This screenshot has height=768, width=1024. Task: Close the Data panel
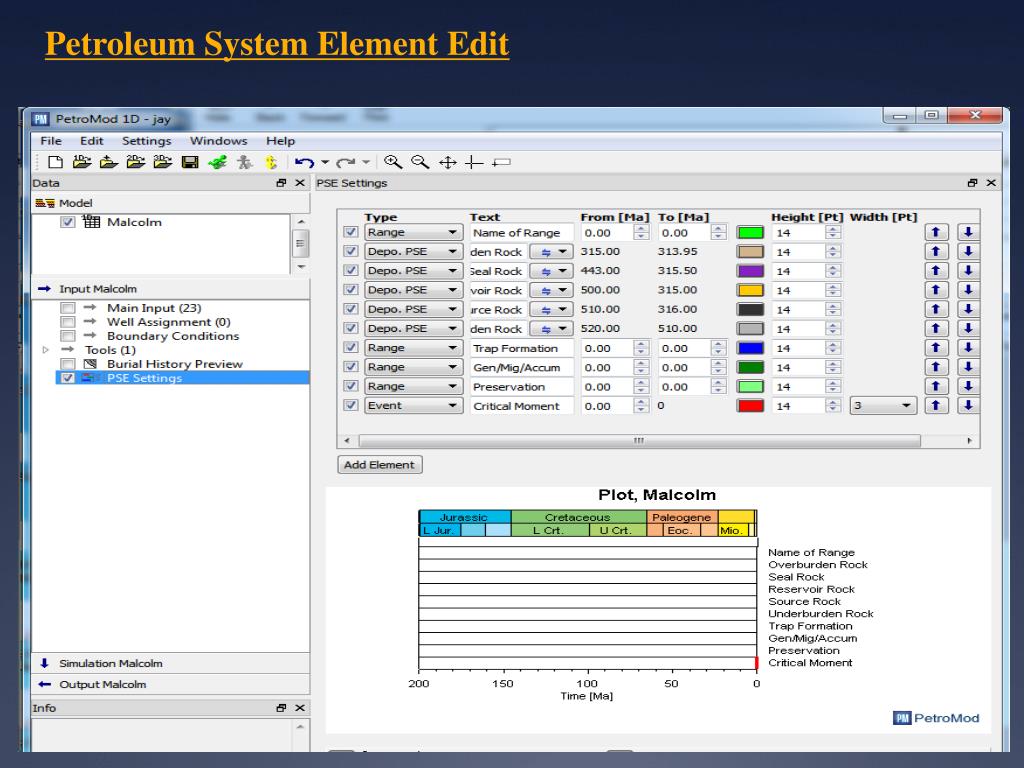pos(300,183)
